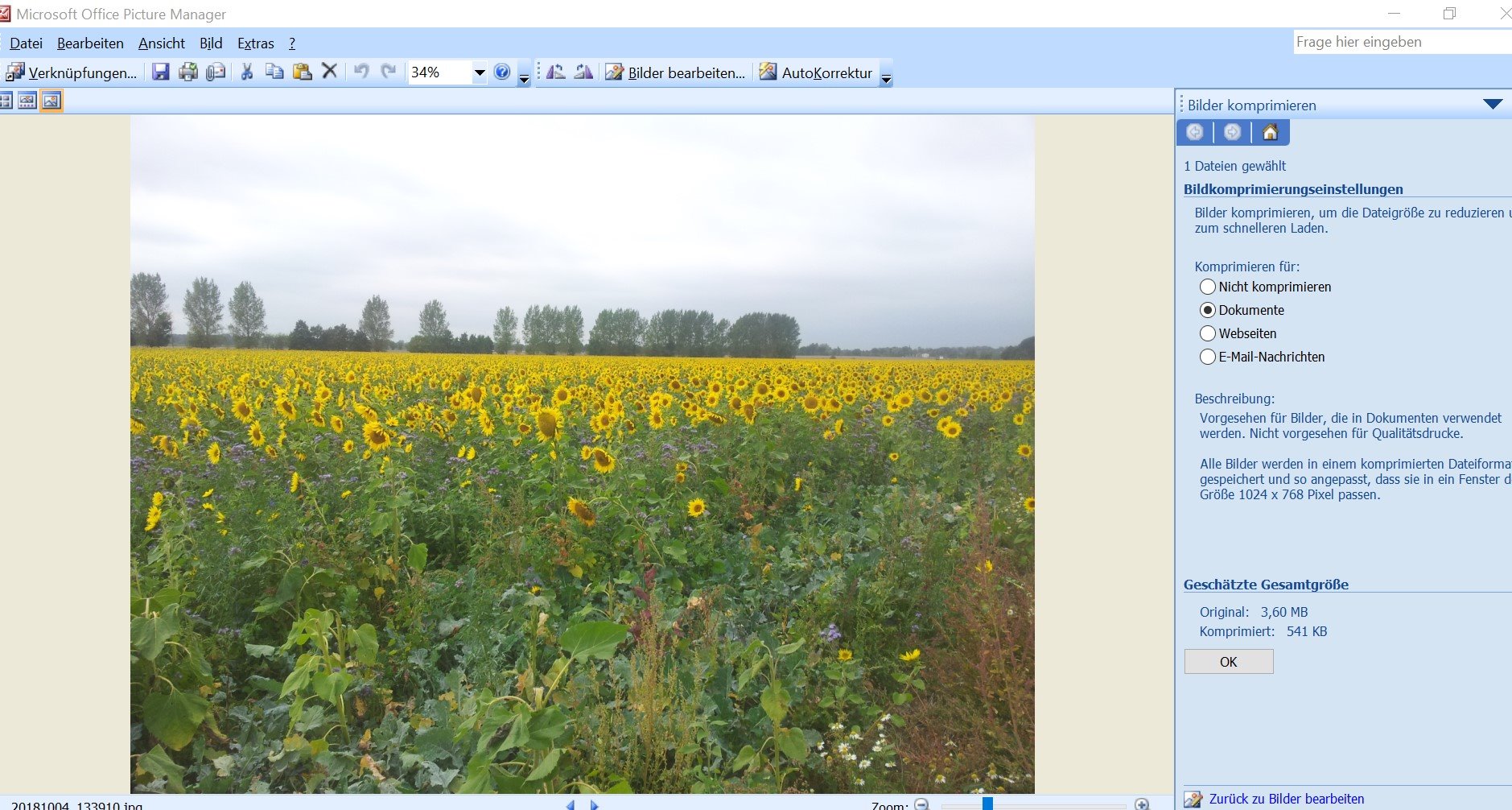Follow Zurück zu Bilder bearbeiten link
This screenshot has width=1512, height=810.
[x=1286, y=799]
